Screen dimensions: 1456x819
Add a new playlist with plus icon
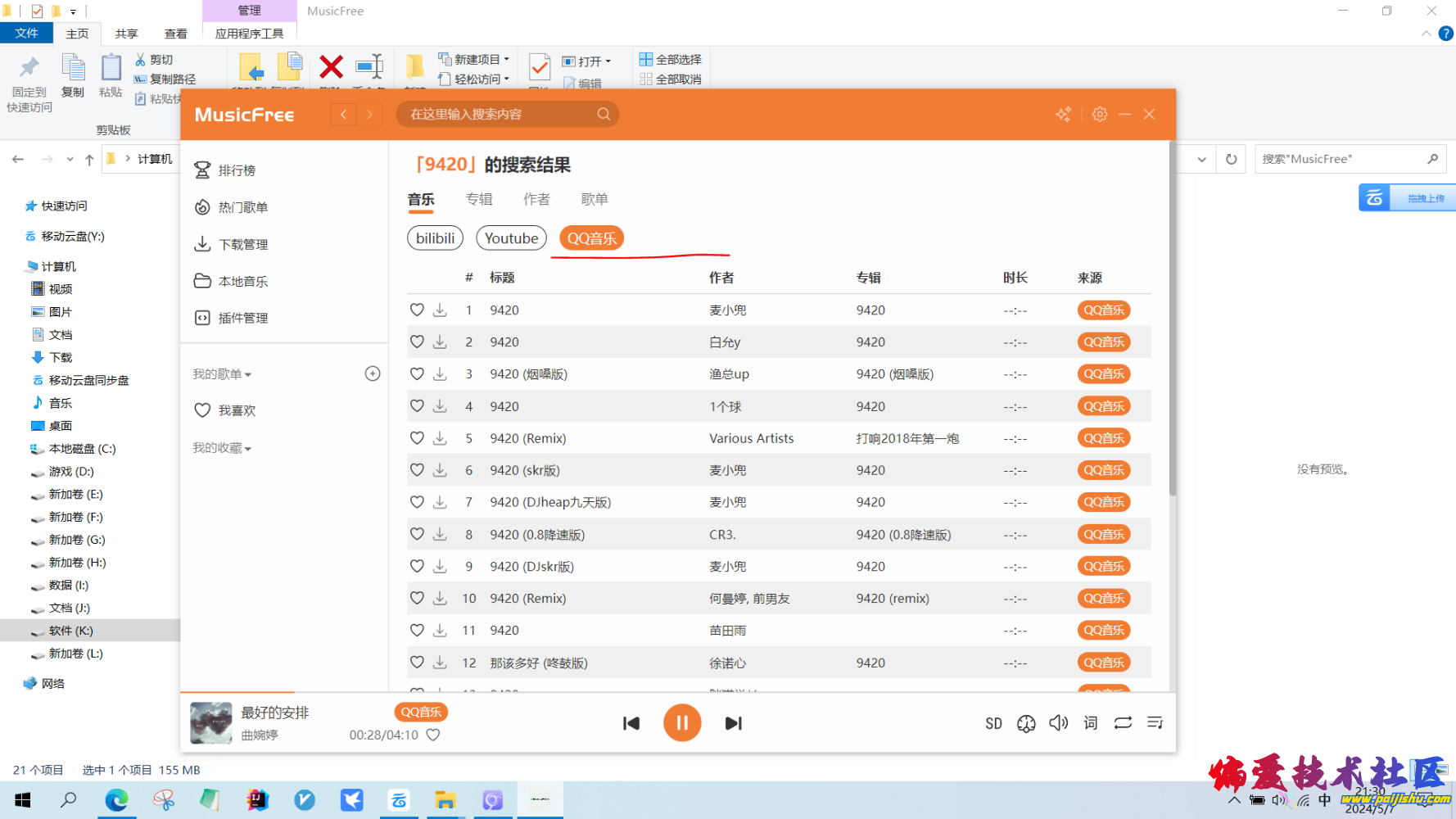click(373, 374)
